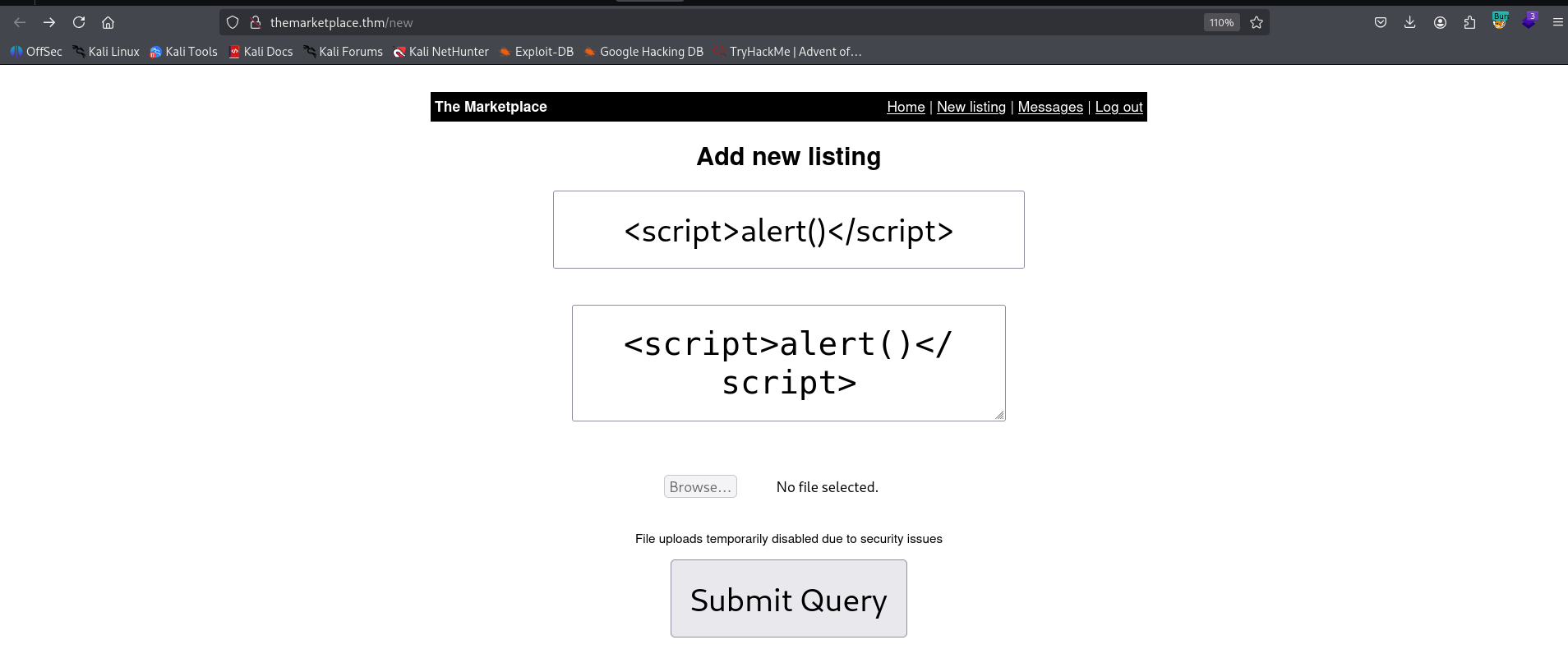Open the Firefox hamburger menu

click(x=1557, y=22)
